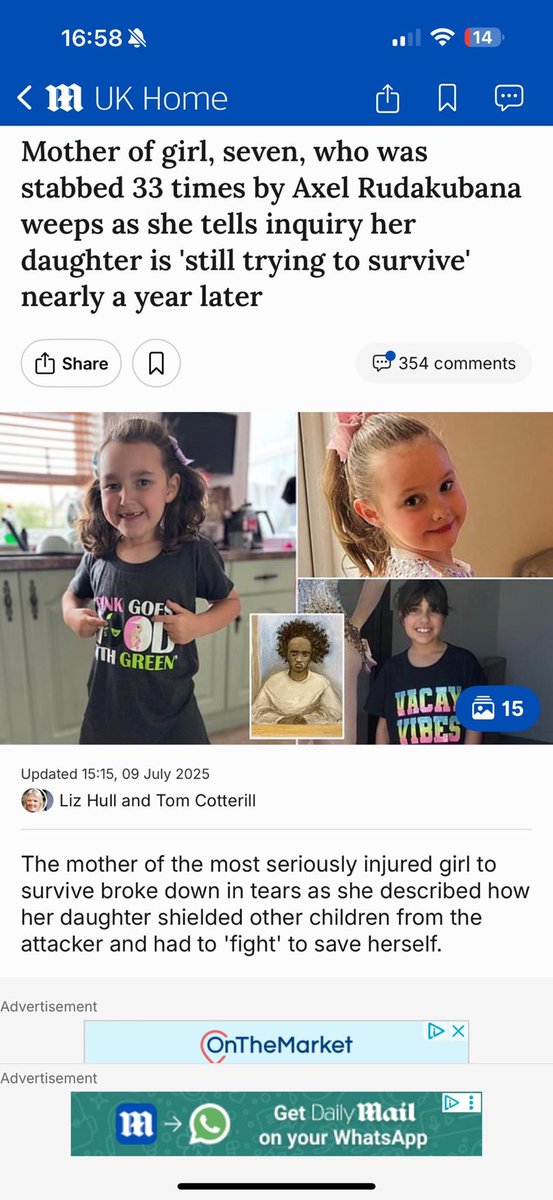Tap the back chevron in header
This screenshot has height=1200, width=553.
(x=25, y=98)
